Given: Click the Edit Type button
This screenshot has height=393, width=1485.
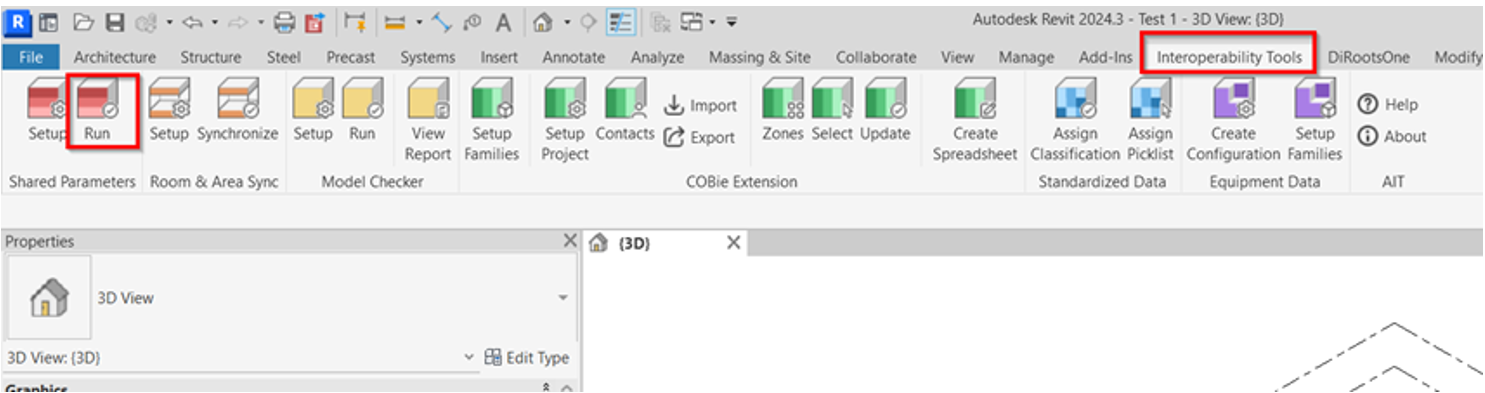Looking at the screenshot, I should coord(526,358).
